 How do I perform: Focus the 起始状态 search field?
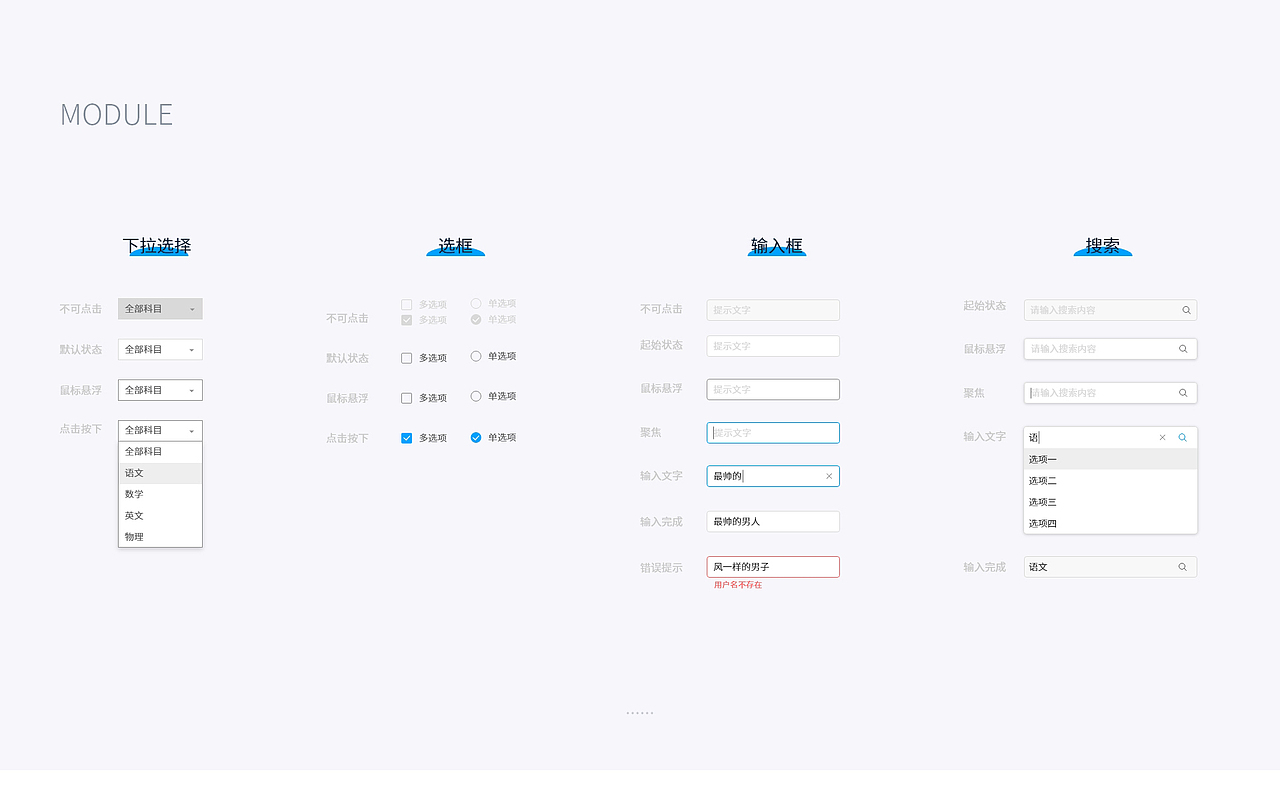pyautogui.click(x=1110, y=310)
